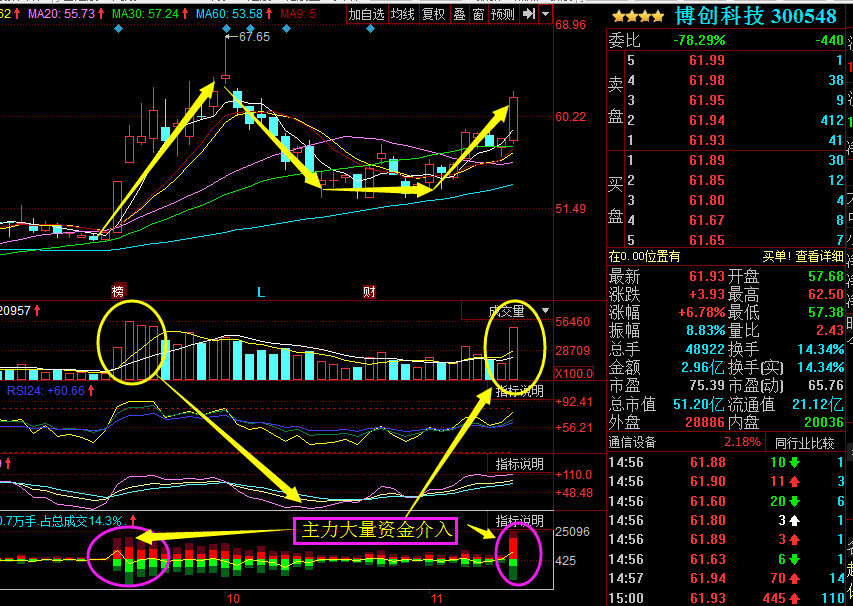853x606 pixels.
Task: Click the 叠 overlay chart icon
Action: pyautogui.click(x=459, y=14)
